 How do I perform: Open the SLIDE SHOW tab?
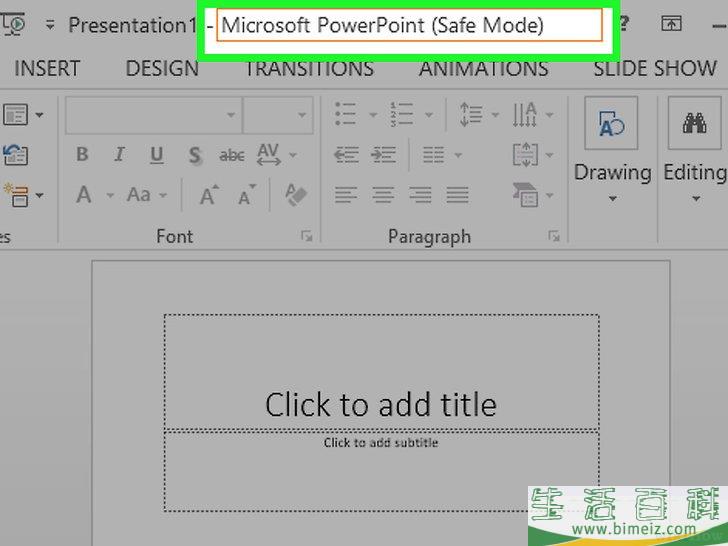655,68
